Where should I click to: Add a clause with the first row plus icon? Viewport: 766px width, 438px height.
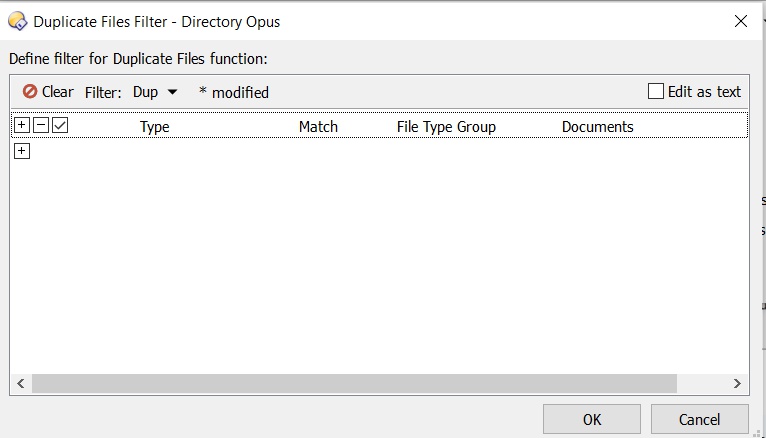[21, 125]
